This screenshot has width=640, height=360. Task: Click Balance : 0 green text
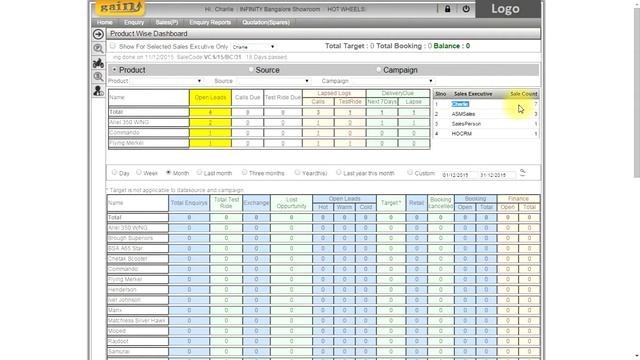click(451, 46)
